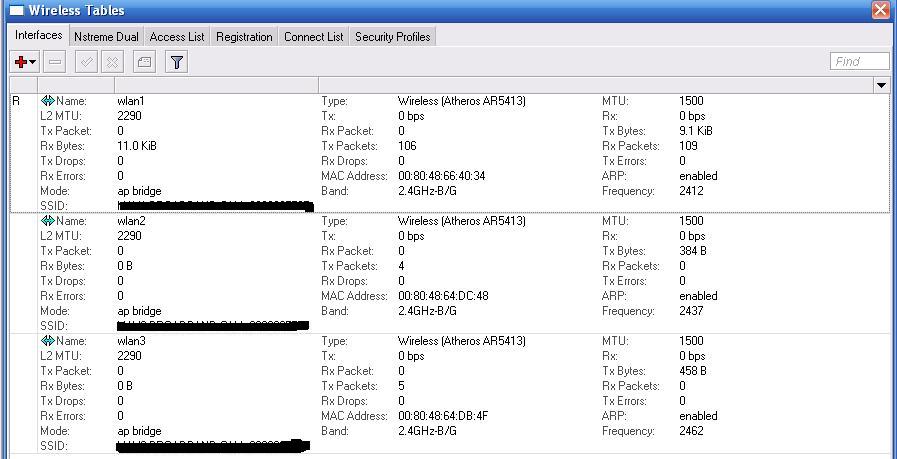Open the Connect List tab
The image size is (897, 459).
click(313, 37)
